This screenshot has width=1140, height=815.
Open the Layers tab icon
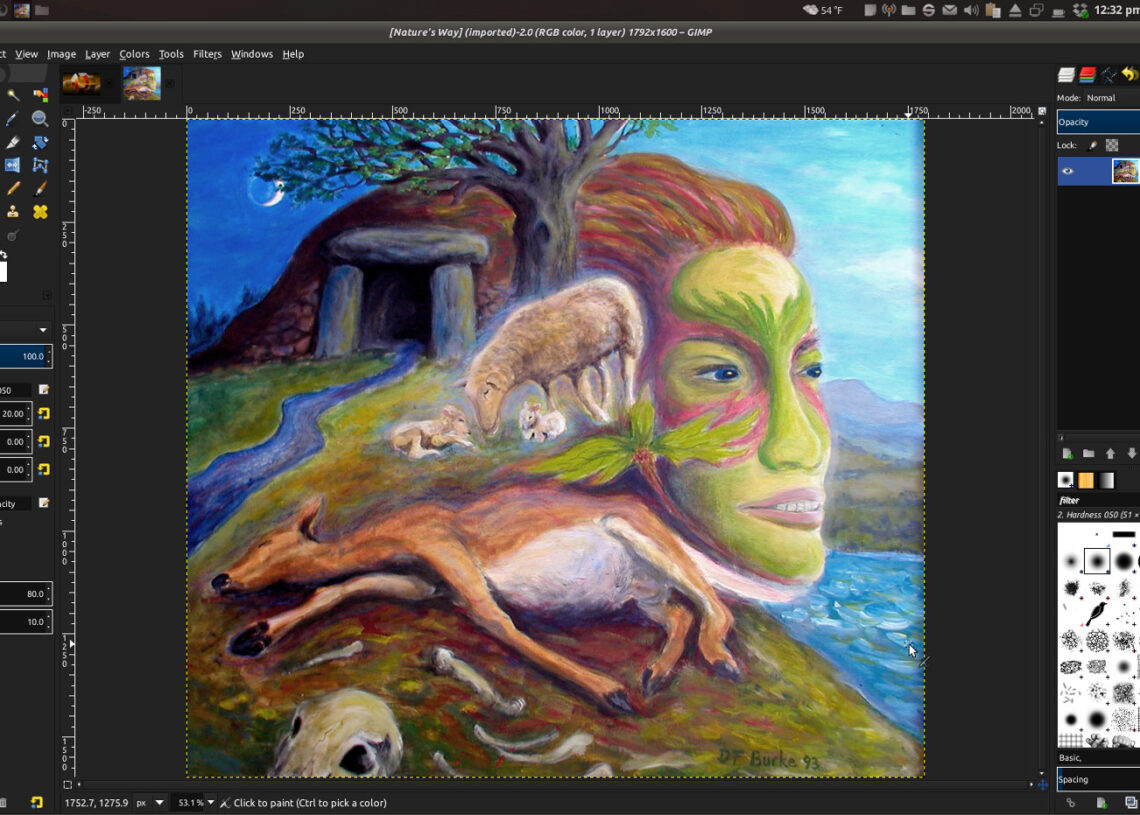tap(1066, 75)
